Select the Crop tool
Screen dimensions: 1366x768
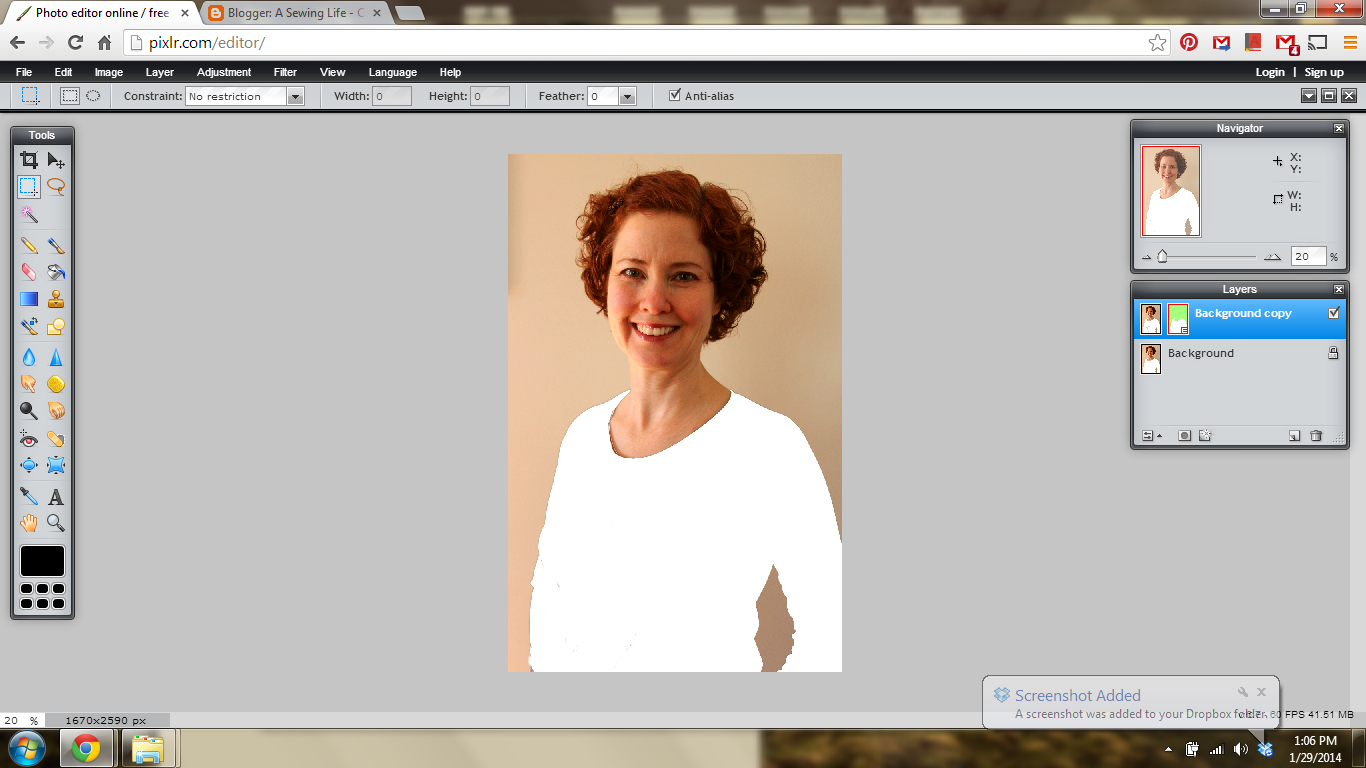click(x=29, y=160)
